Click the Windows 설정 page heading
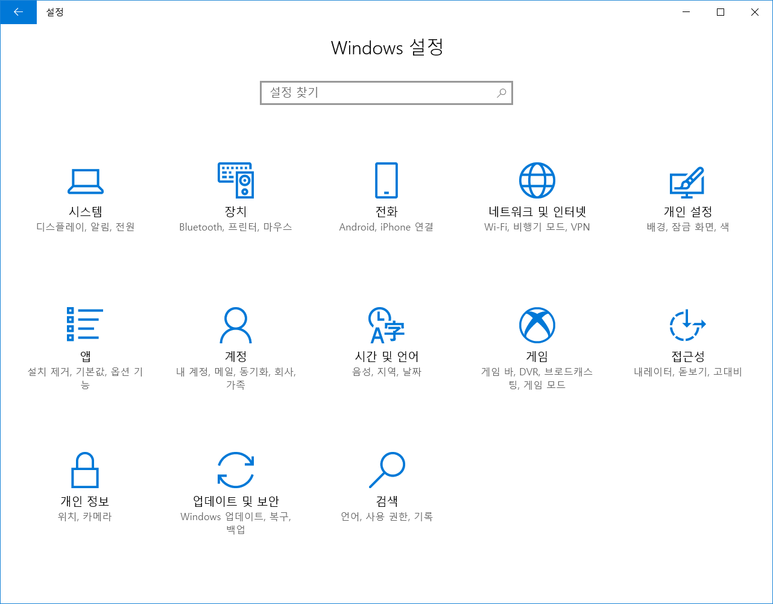773x604 pixels. pos(387,48)
